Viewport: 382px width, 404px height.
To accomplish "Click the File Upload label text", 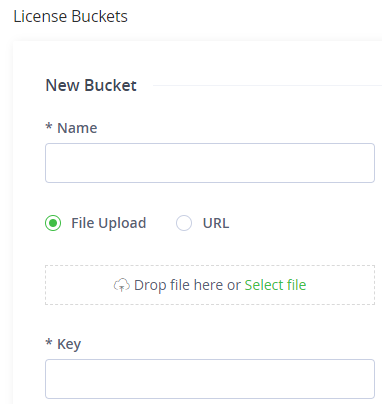I will 109,223.
